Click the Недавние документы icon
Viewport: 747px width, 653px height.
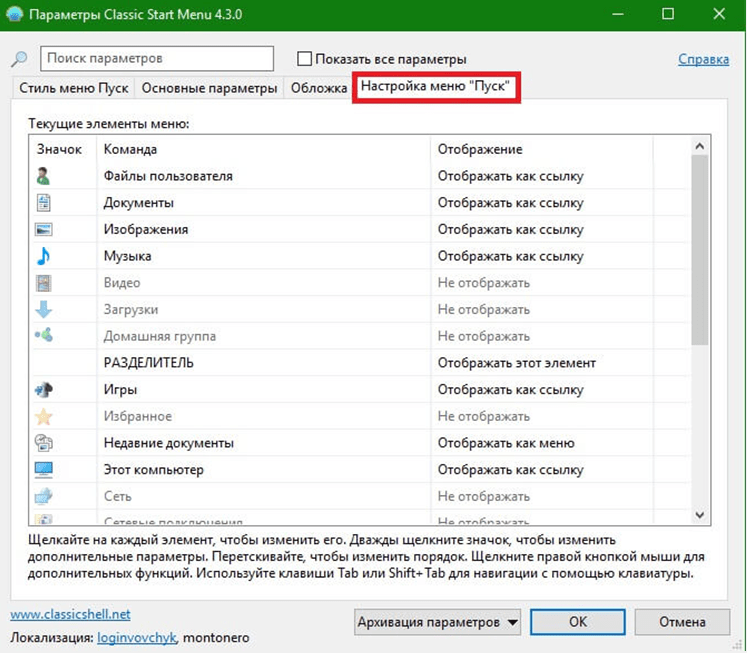[44, 443]
